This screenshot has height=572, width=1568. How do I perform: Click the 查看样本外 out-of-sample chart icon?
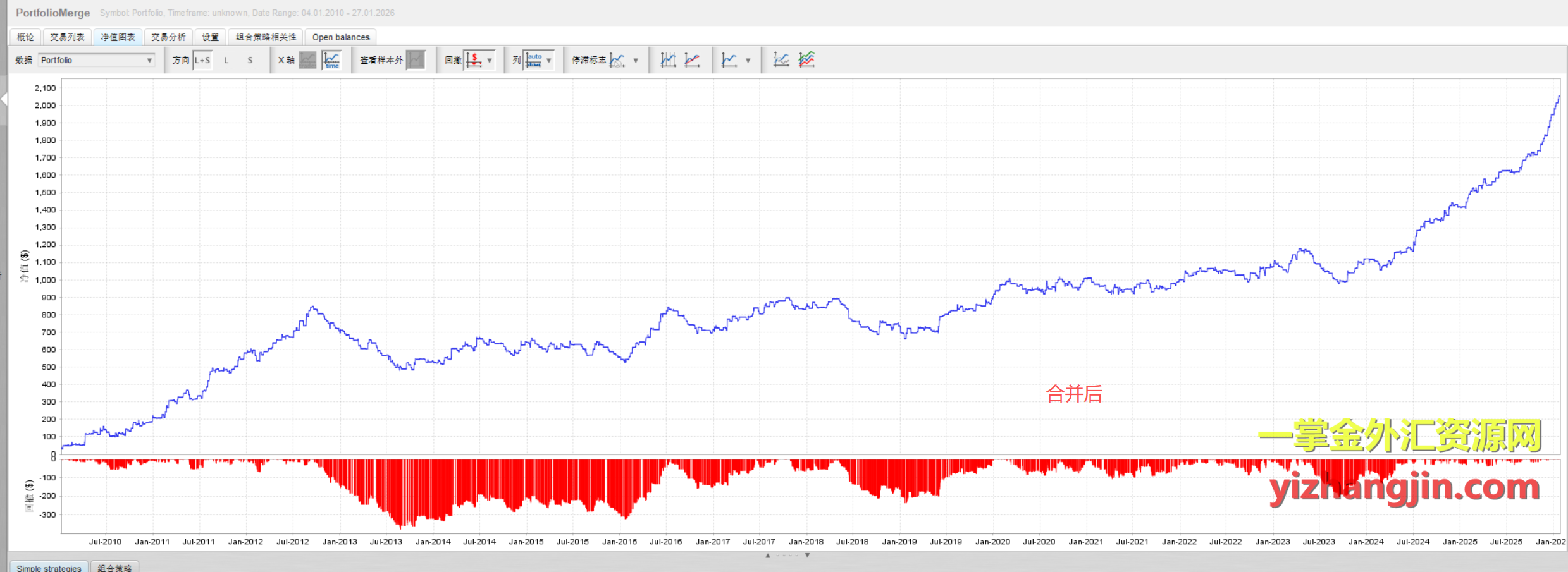click(416, 60)
